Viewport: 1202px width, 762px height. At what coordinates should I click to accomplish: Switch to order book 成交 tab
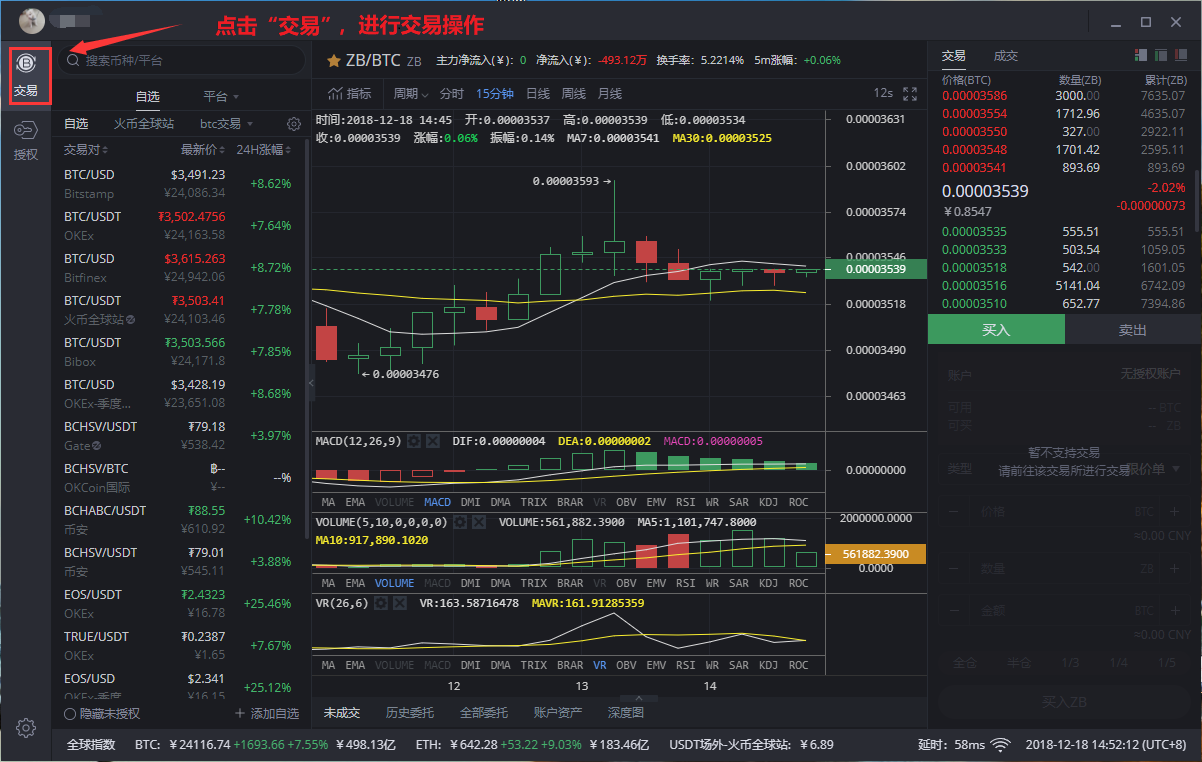(x=1005, y=56)
